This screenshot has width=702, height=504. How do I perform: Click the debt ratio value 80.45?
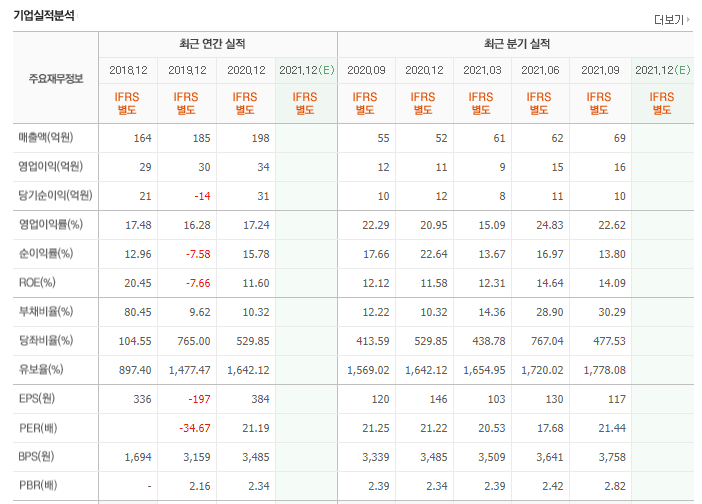(138, 312)
